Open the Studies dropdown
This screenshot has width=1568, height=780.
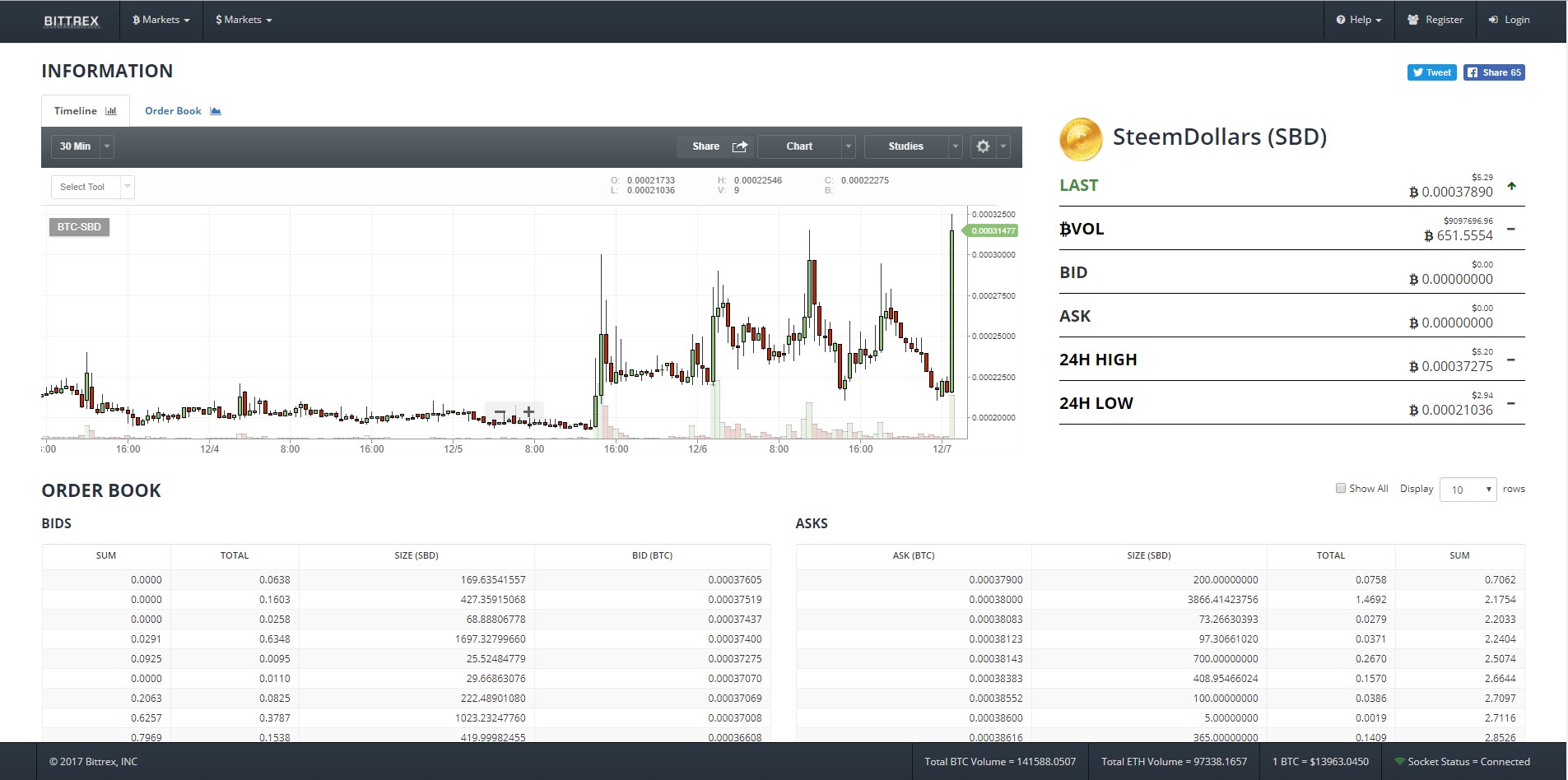click(914, 146)
